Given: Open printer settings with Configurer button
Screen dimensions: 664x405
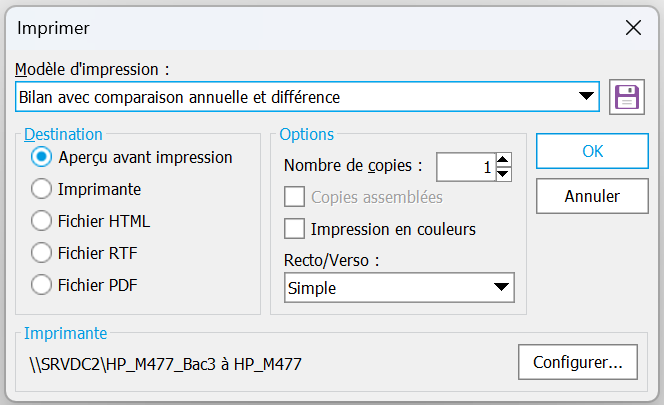Looking at the screenshot, I should [x=578, y=362].
